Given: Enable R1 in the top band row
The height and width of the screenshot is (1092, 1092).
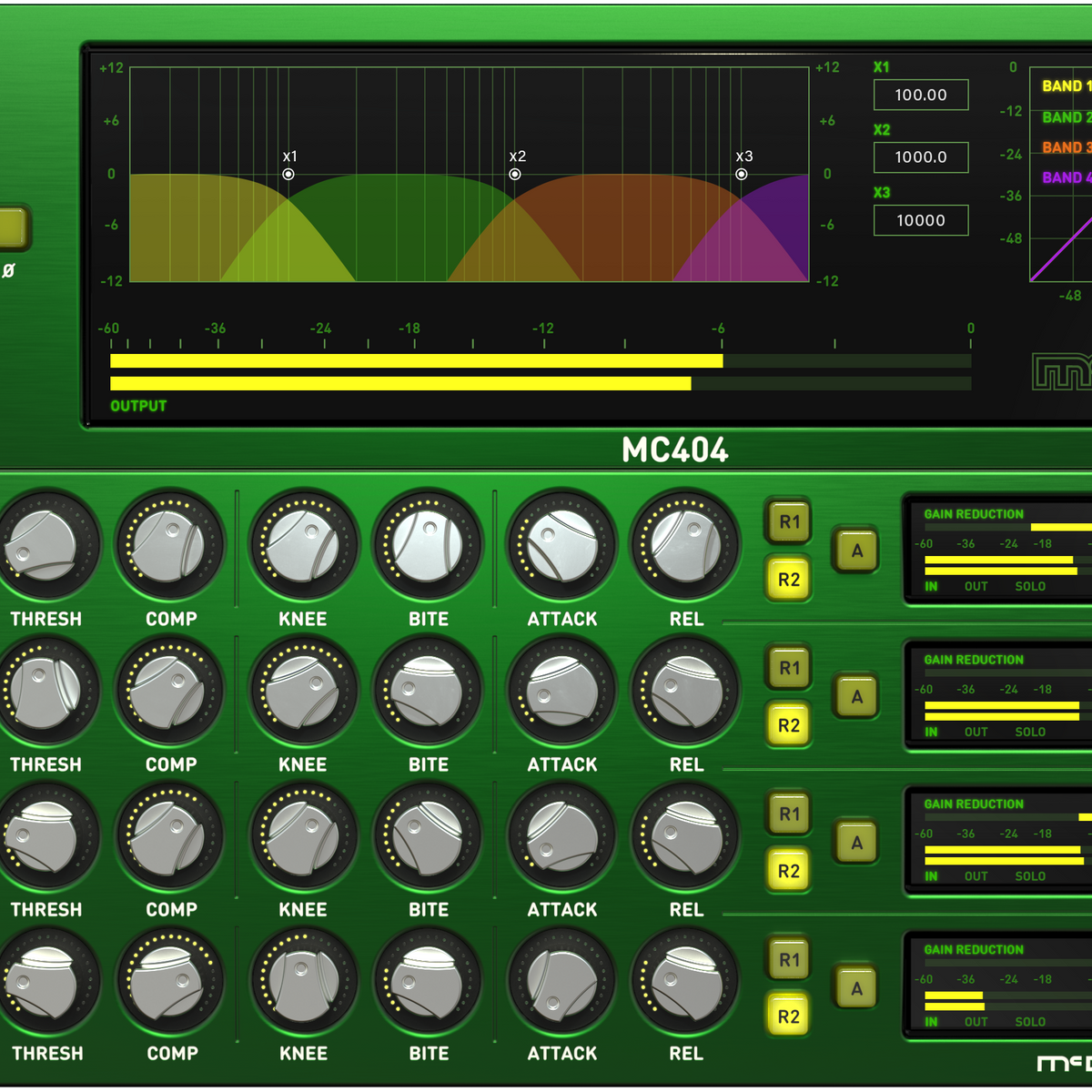Looking at the screenshot, I should tap(789, 522).
